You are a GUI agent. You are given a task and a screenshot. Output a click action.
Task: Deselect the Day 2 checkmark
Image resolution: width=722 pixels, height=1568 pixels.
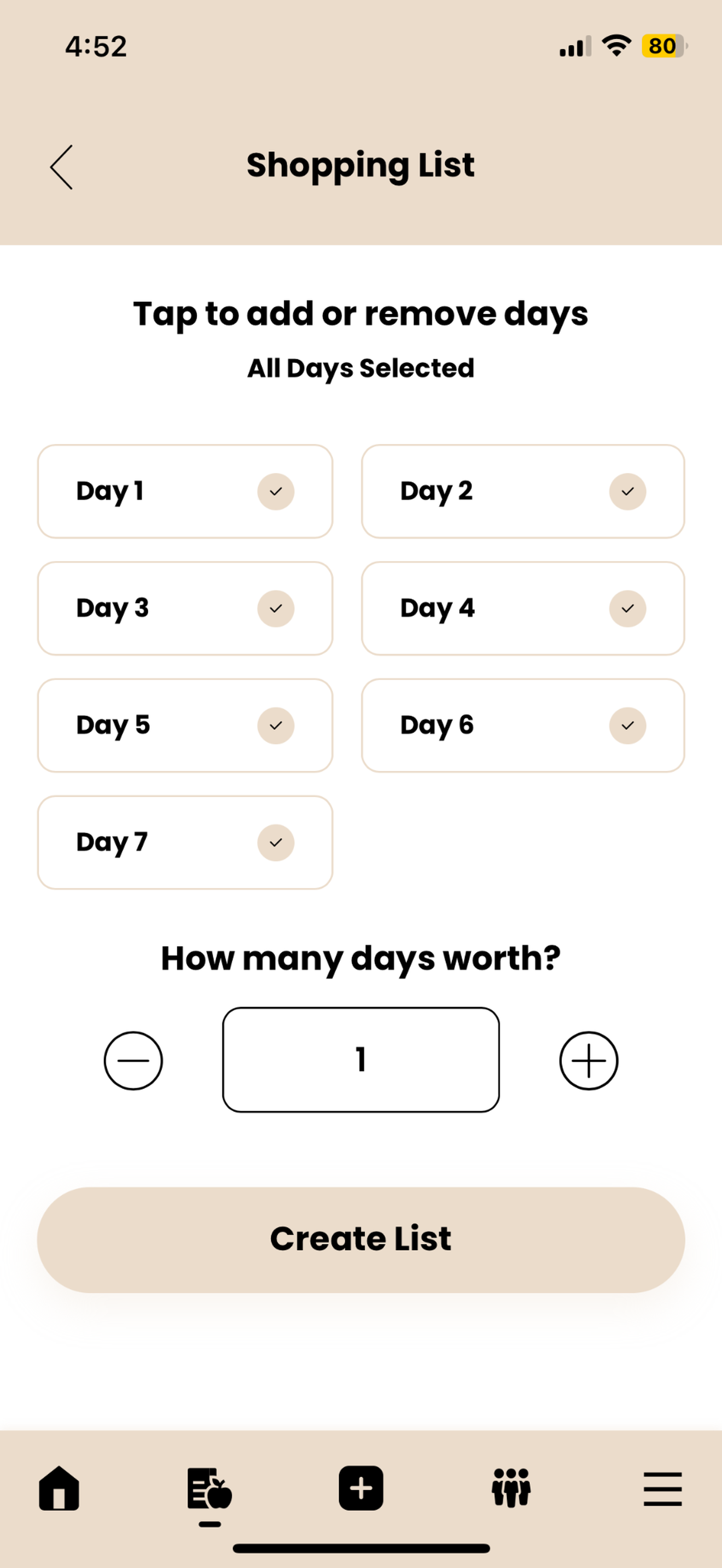pos(627,492)
